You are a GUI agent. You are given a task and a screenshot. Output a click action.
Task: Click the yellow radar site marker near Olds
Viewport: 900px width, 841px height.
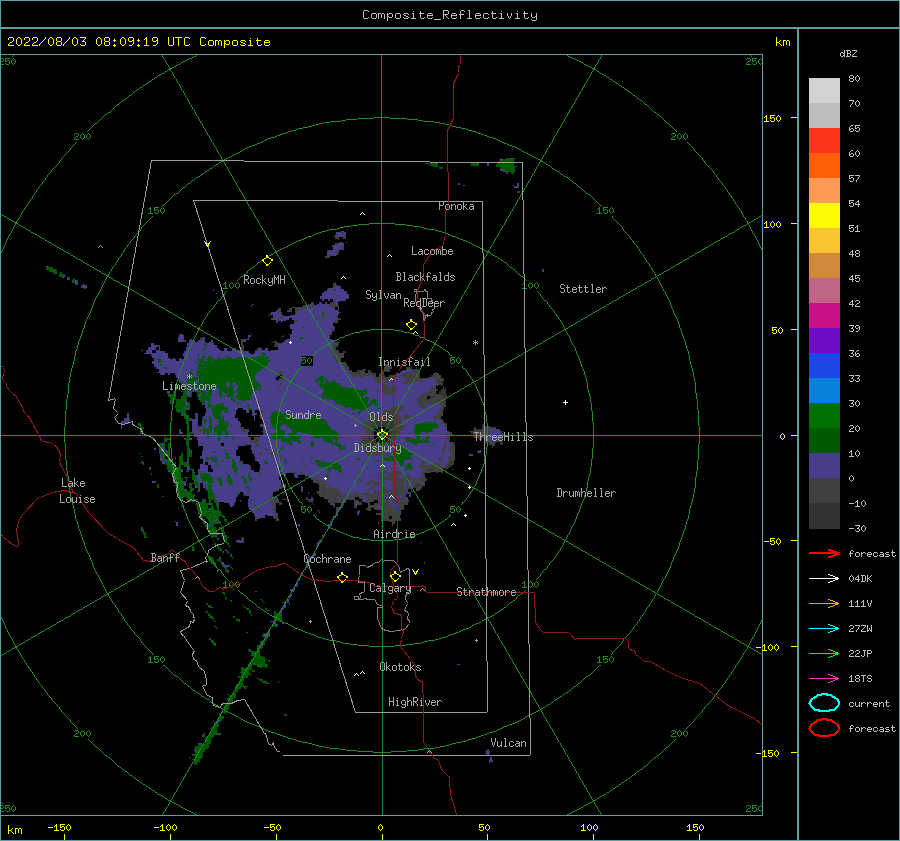382,435
